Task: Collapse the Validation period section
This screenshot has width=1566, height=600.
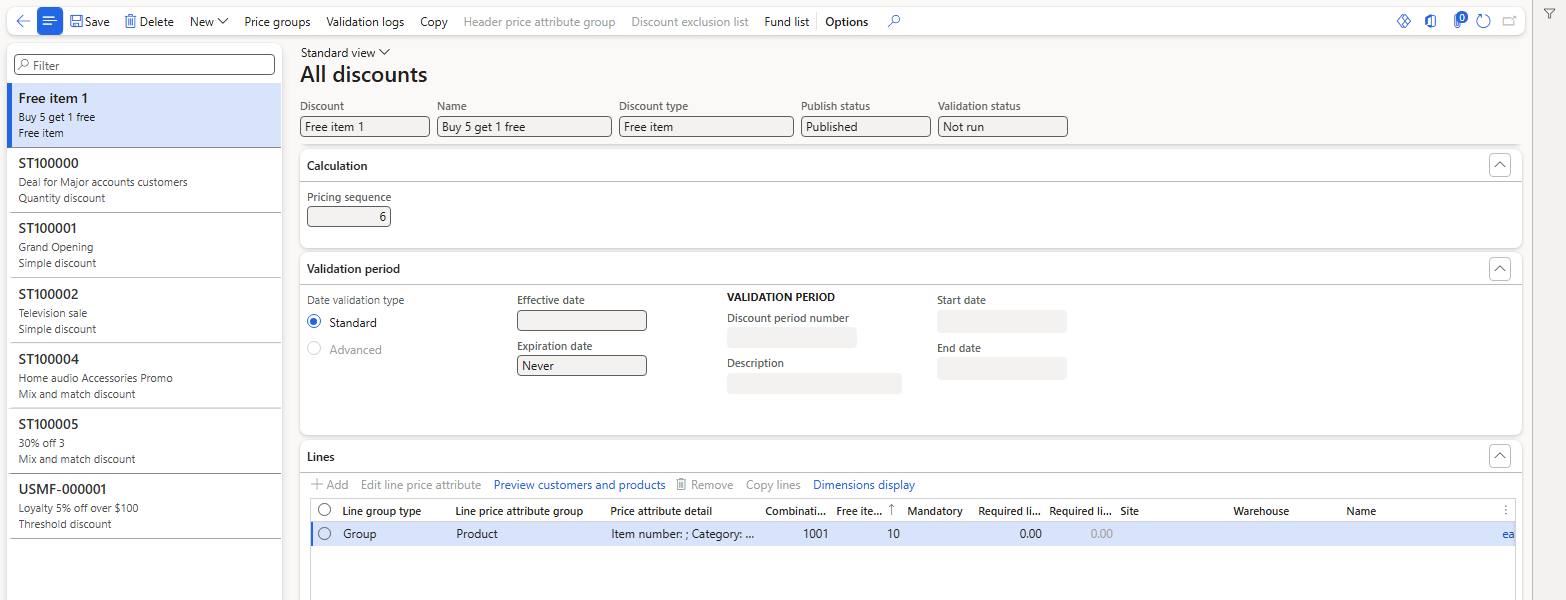Action: (1499, 268)
